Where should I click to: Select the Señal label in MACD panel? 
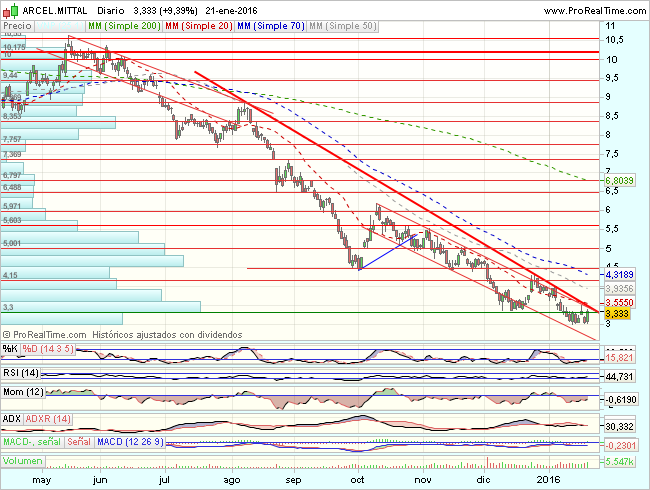click(x=79, y=442)
